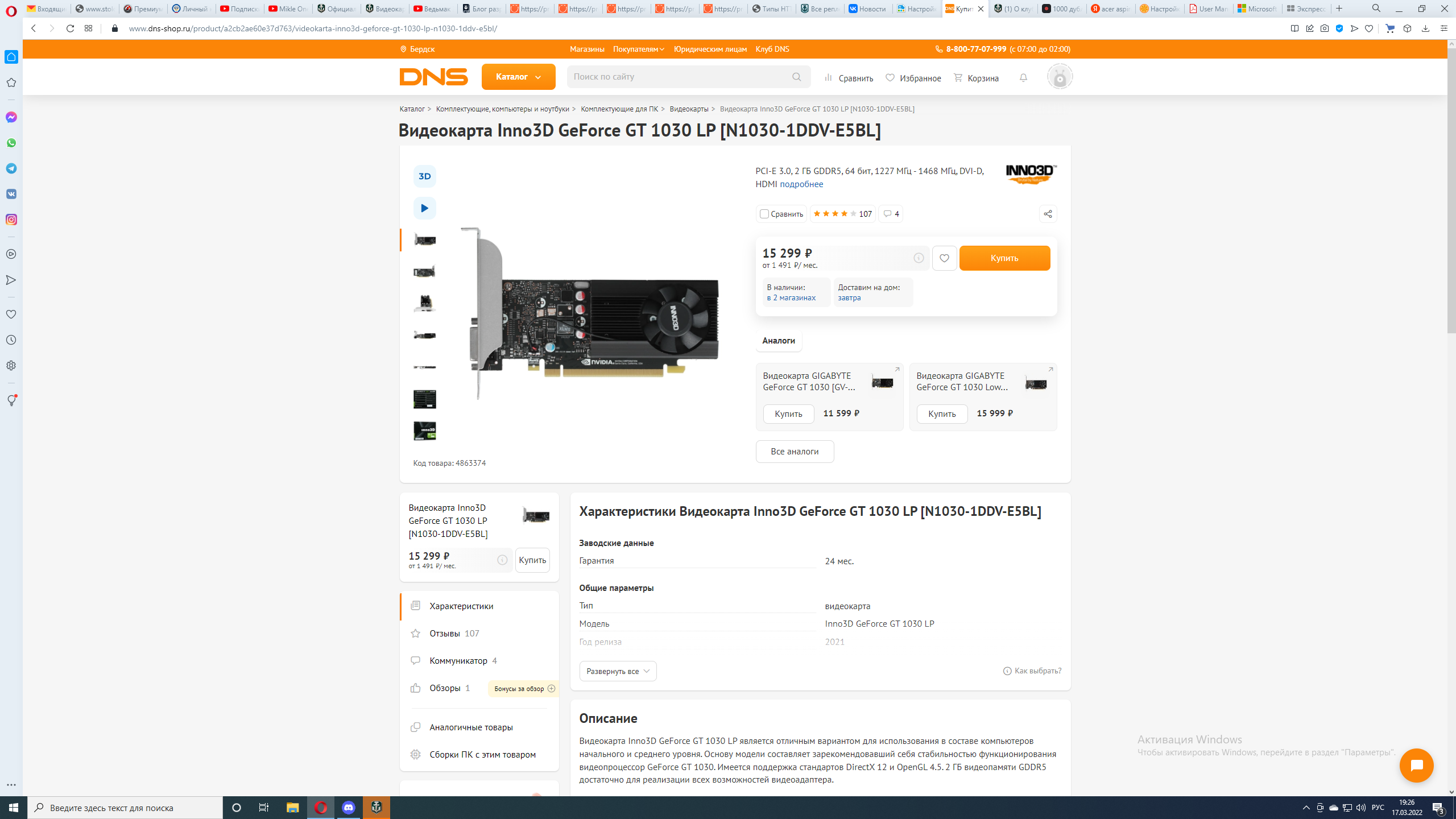
Task: Open history clock in Opera sidebar
Action: click(x=11, y=340)
